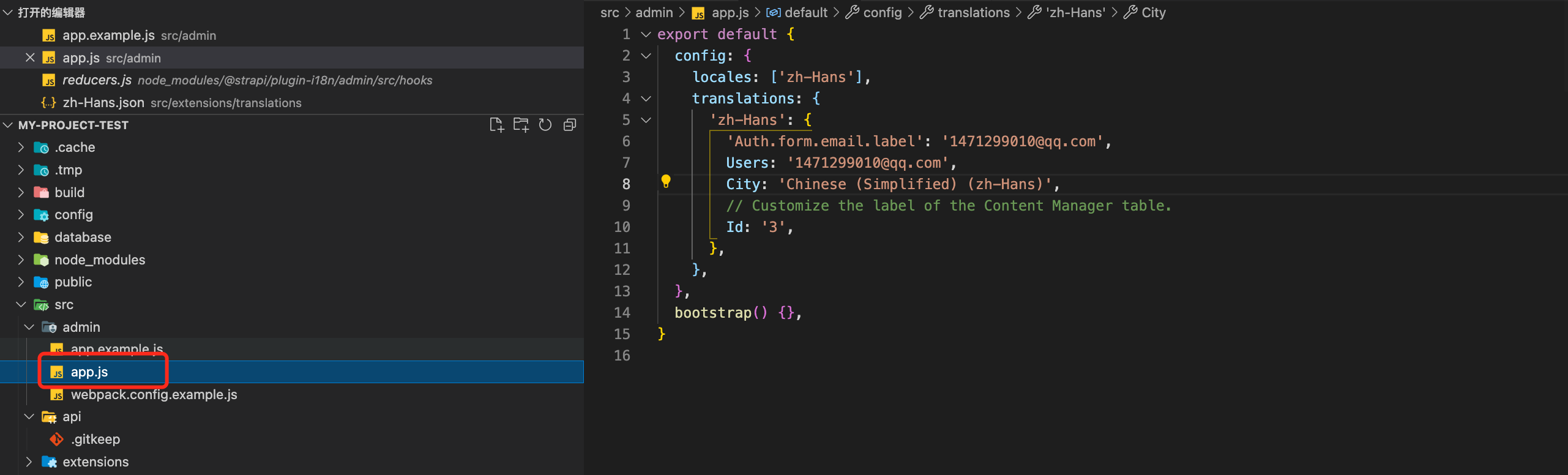This screenshot has height=475, width=1568.
Task: Click the .gitkeep git file icon
Action: pos(57,439)
